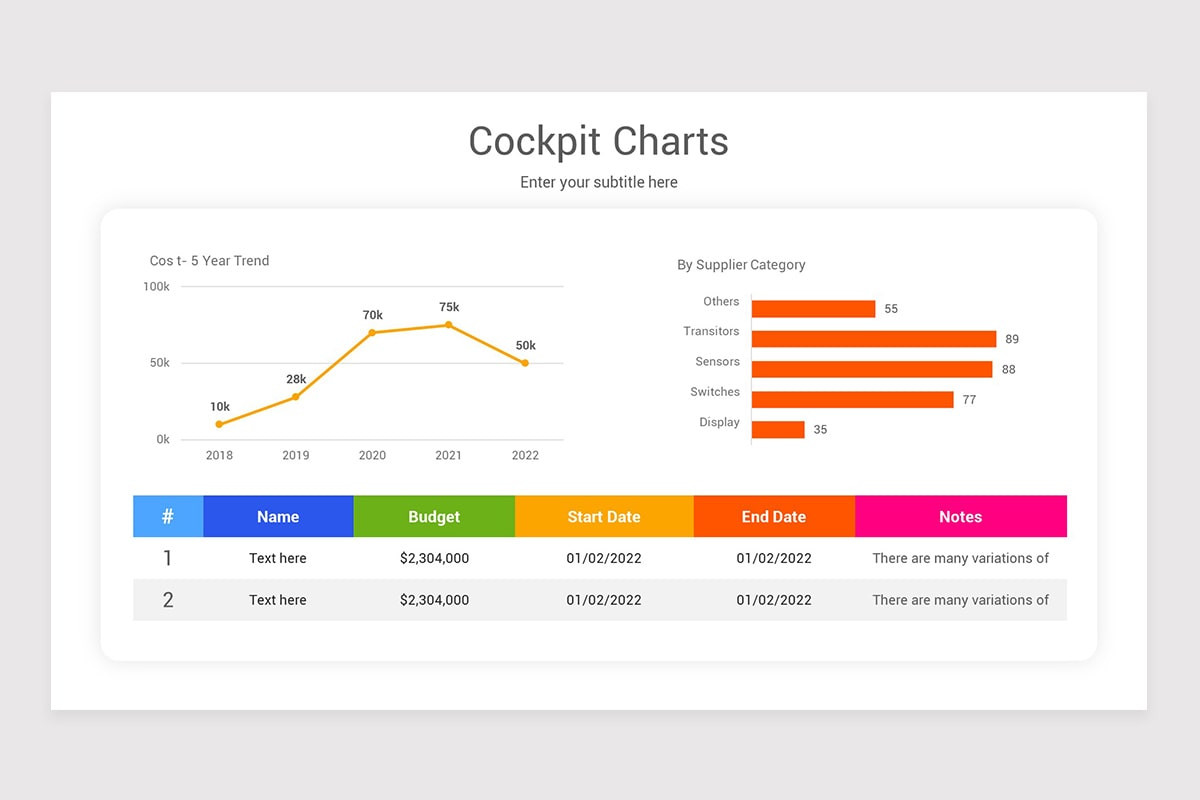Click the 'Enter your subtitle here' subtitle
Viewport: 1200px width, 800px height.
tap(599, 182)
